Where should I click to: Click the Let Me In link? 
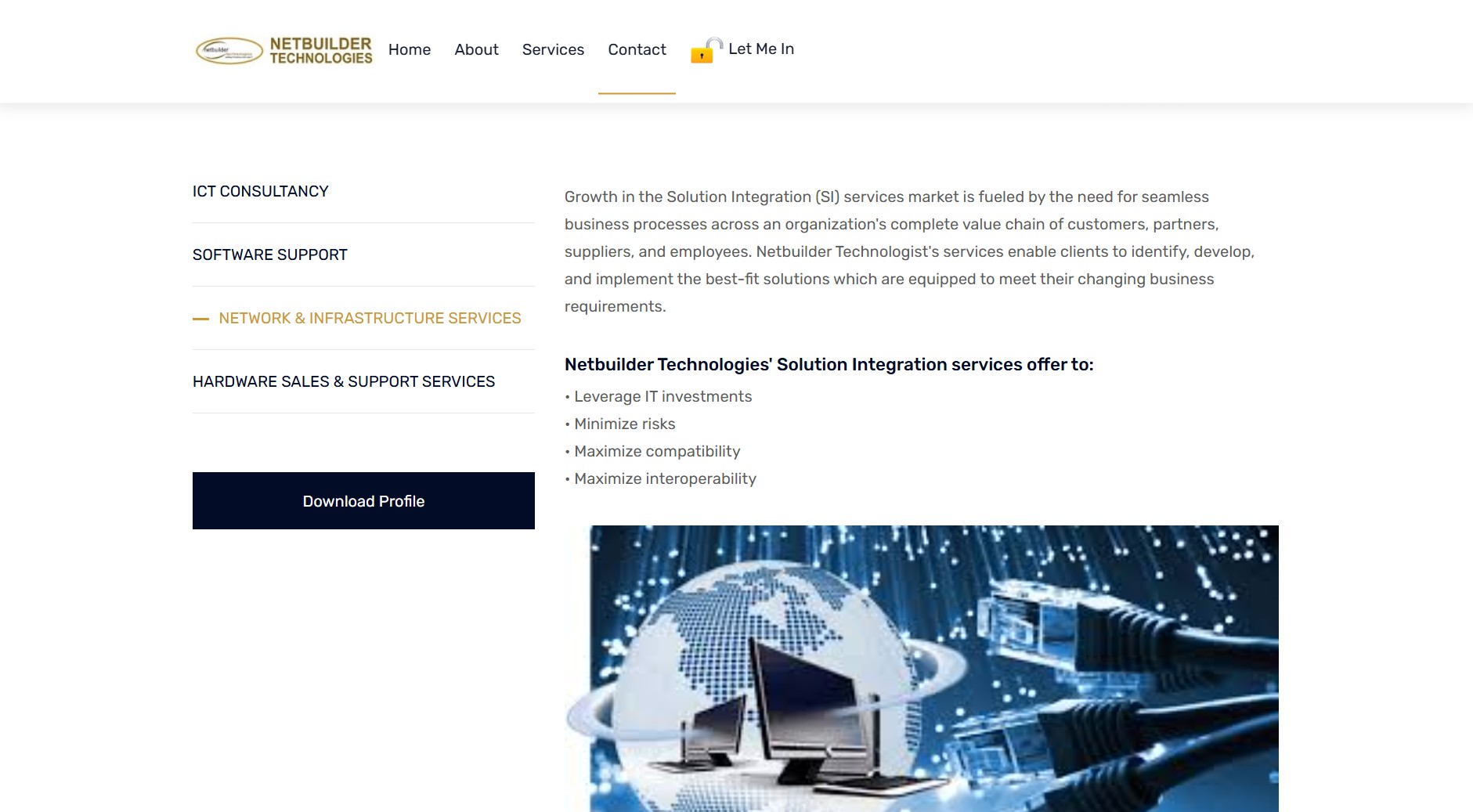pos(760,49)
